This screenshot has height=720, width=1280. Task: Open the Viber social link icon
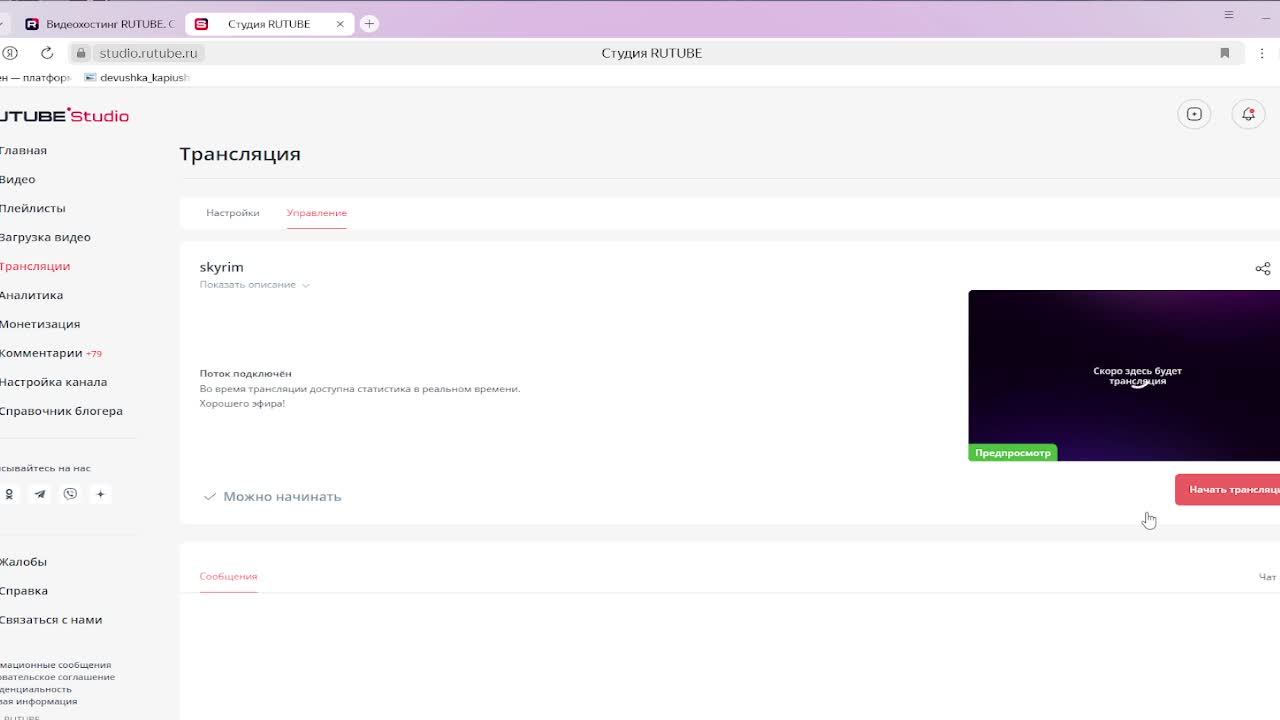point(70,494)
